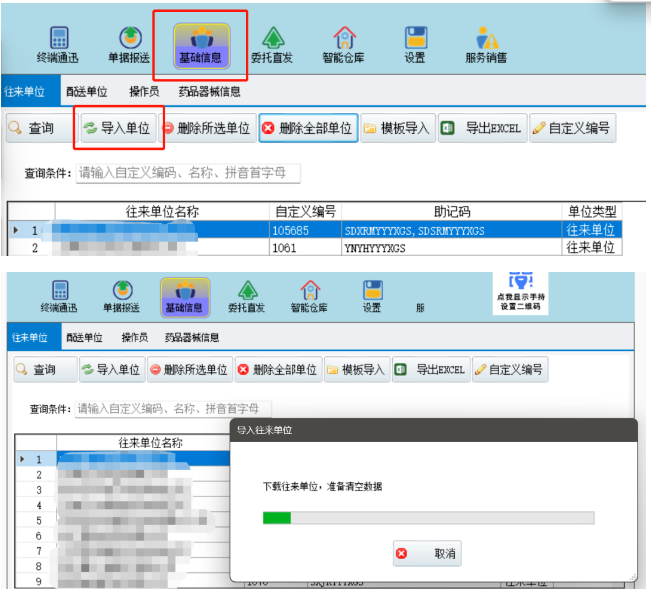
Task: Open 智能仓库 icon in the lower screenshot
Action: (x=309, y=296)
